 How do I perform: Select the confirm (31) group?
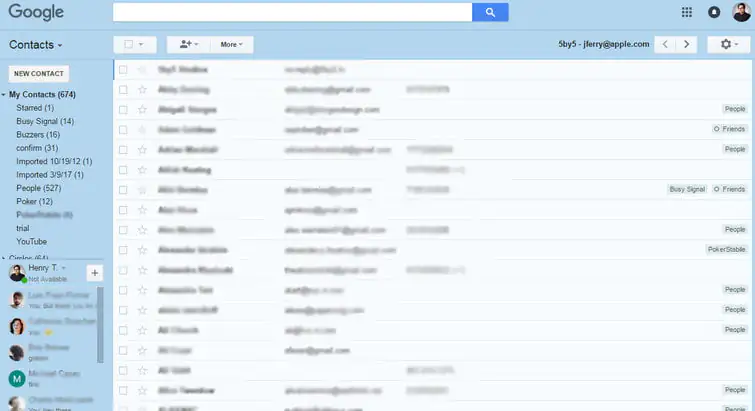(x=37, y=148)
